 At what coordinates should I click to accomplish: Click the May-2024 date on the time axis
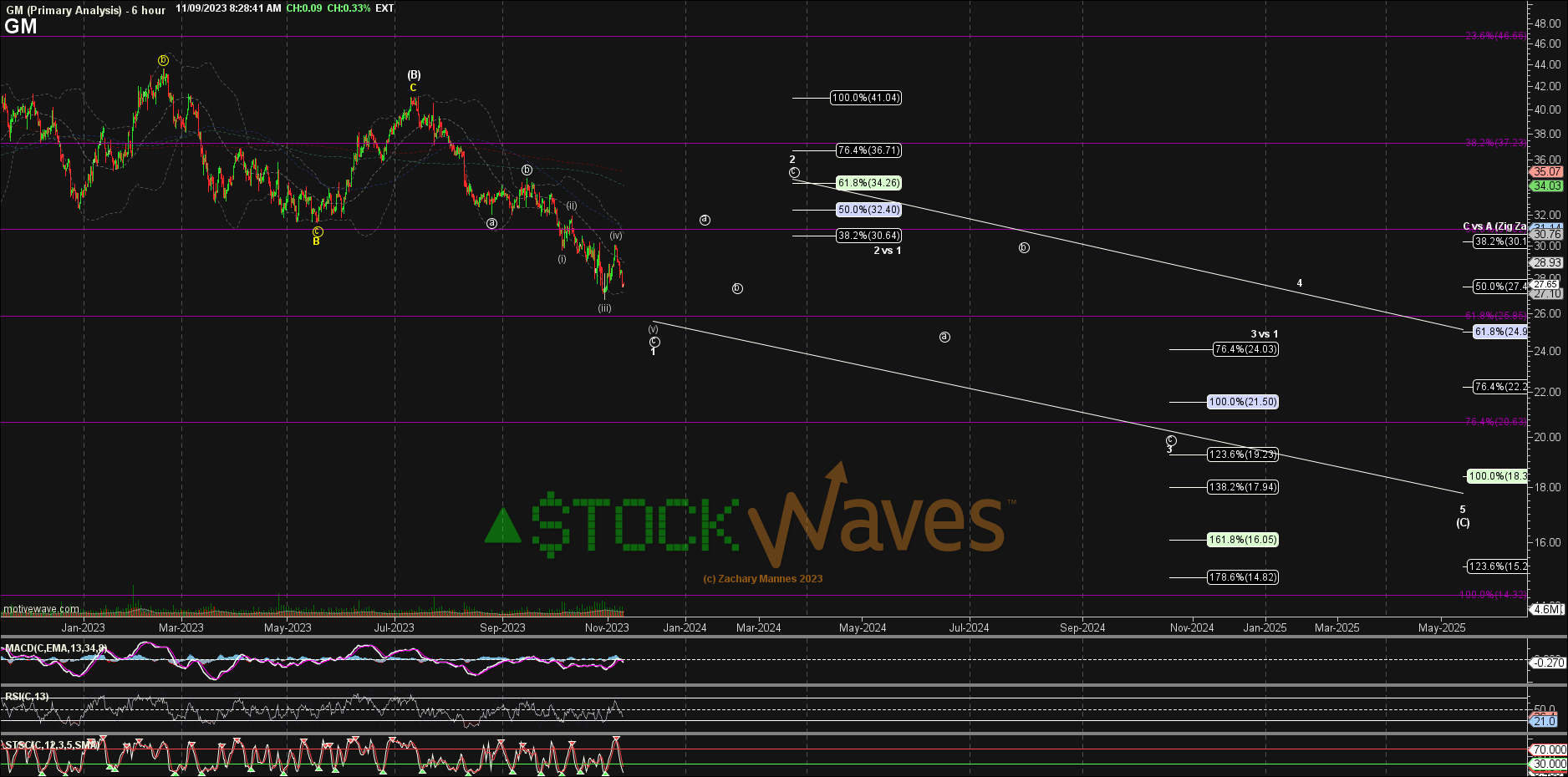coord(863,627)
